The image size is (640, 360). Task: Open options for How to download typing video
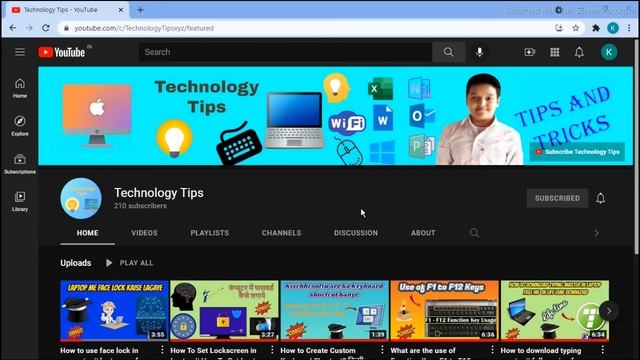click(602, 350)
